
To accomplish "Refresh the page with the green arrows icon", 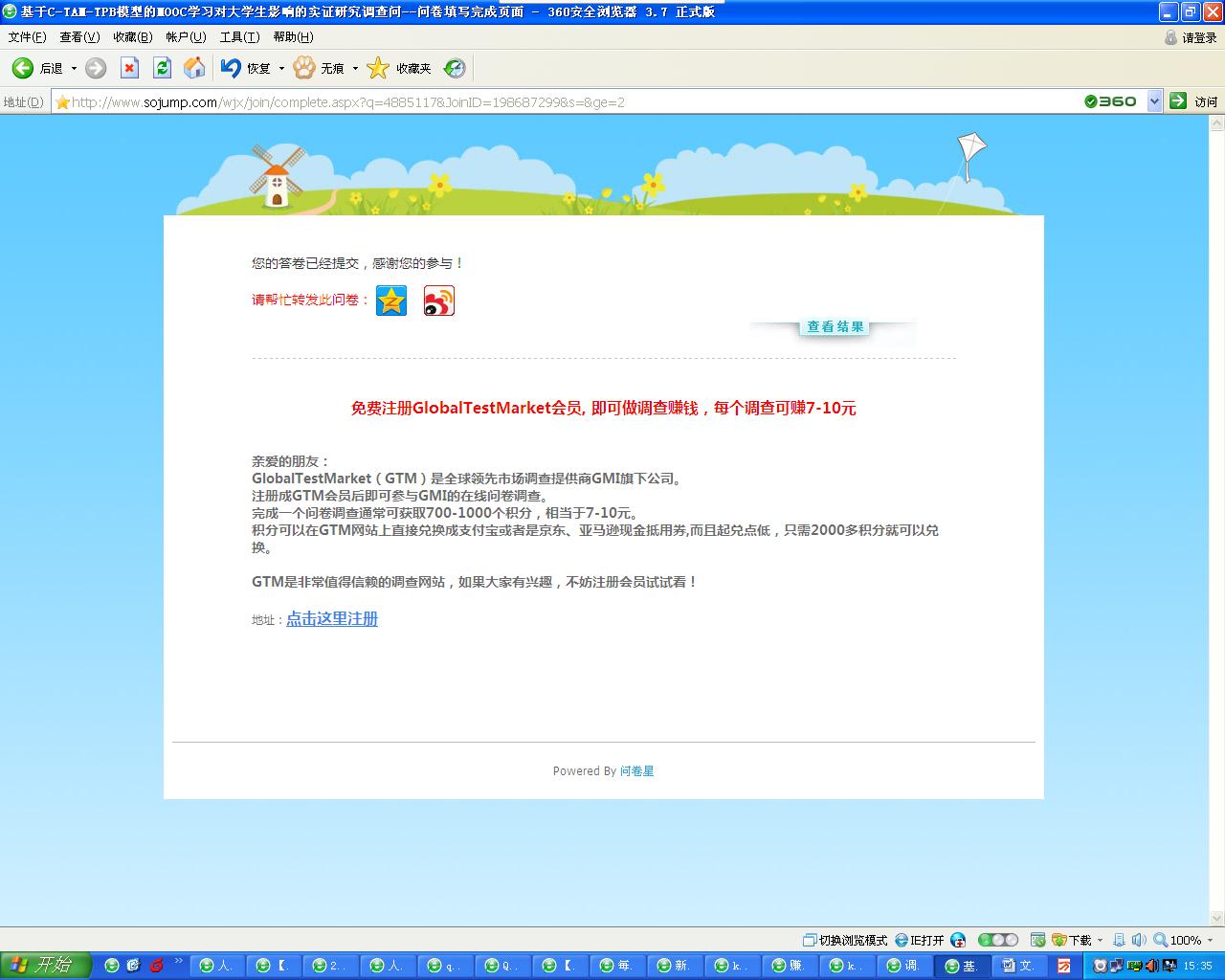I will point(162,68).
